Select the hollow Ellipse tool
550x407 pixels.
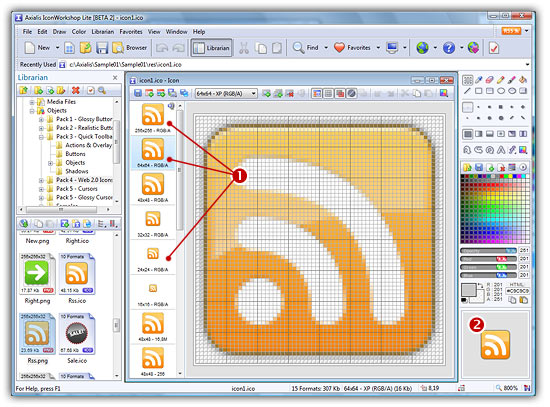[x=501, y=91]
